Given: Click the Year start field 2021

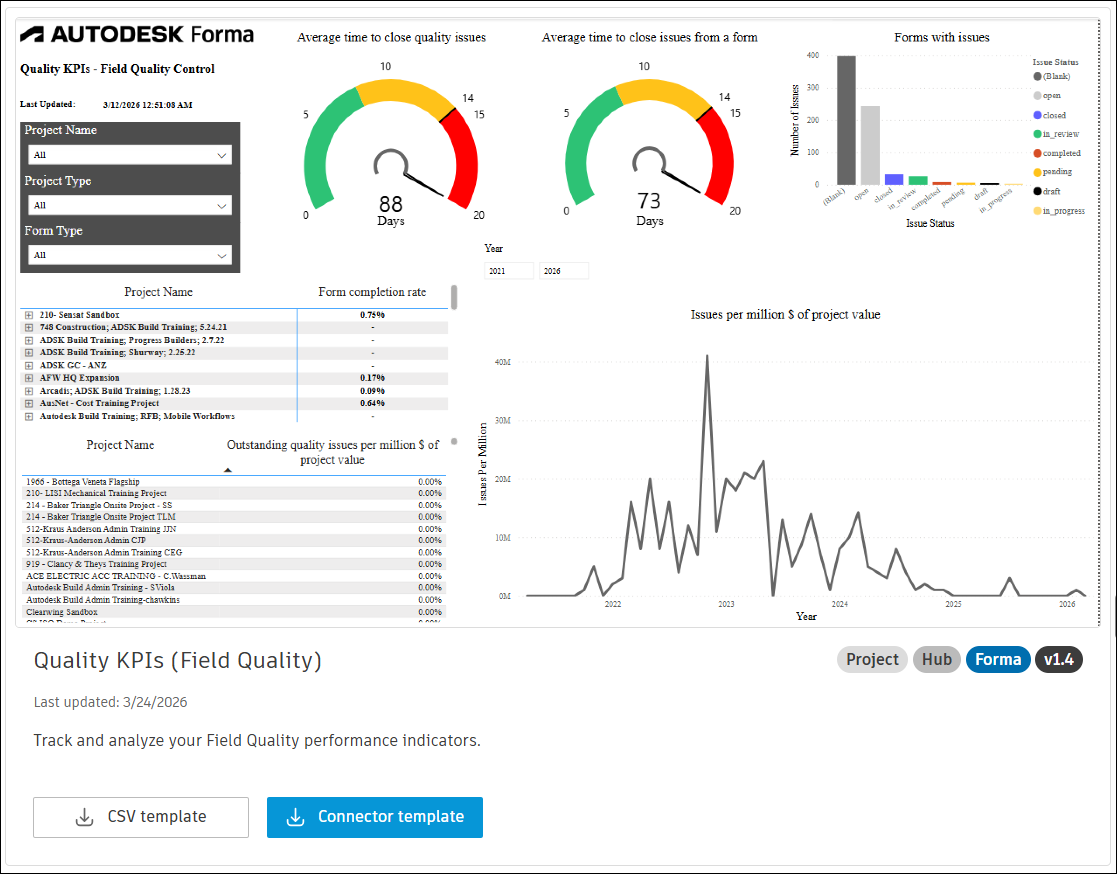Looking at the screenshot, I should (x=509, y=271).
